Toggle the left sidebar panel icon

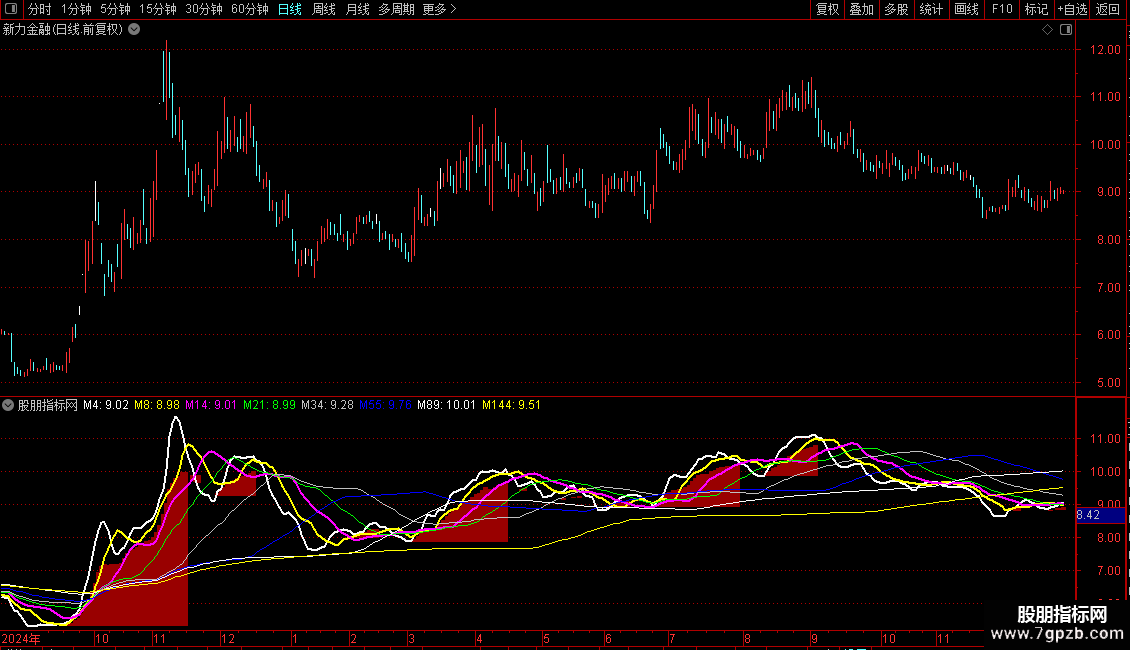(x=11, y=9)
